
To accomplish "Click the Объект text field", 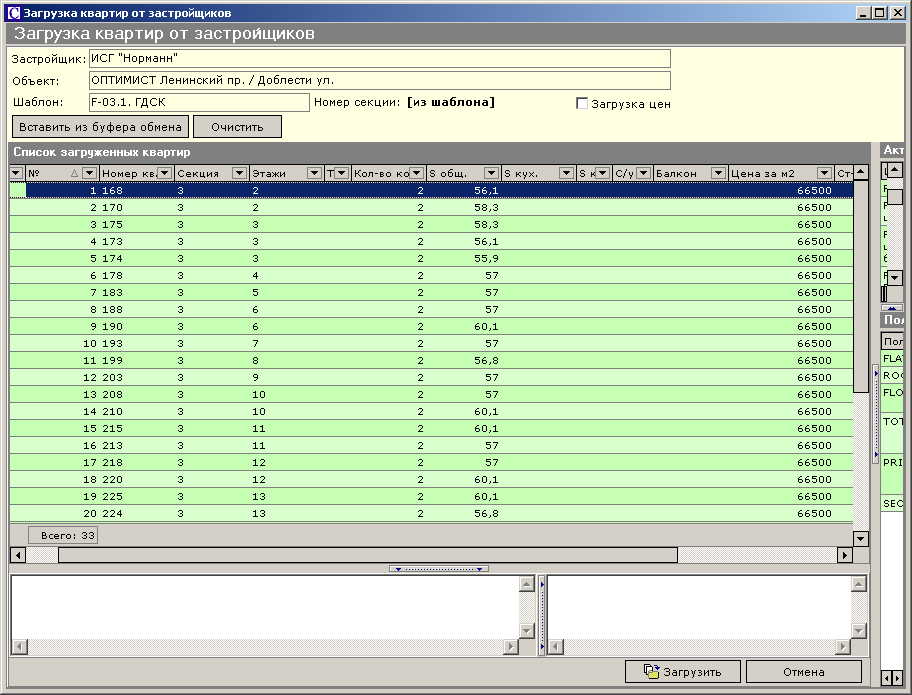I will 378,80.
